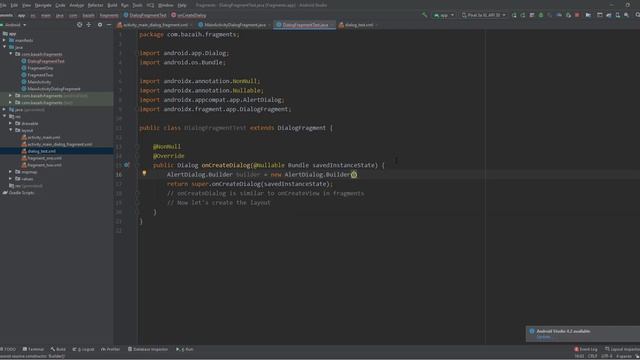Click the method icon beside onCreateDialog breadcrumb
Screen dimensions: 640x360
click(x=173, y=15)
